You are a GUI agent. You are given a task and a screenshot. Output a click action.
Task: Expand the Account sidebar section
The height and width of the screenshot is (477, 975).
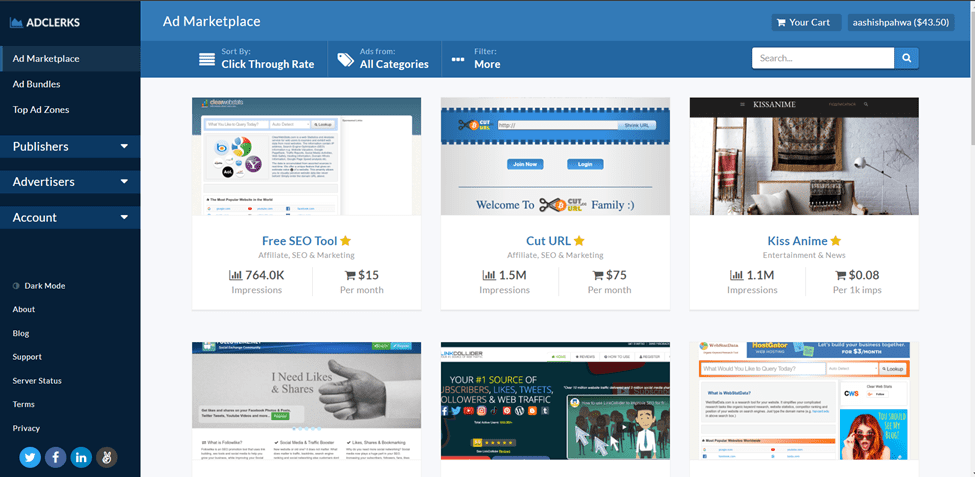point(70,217)
